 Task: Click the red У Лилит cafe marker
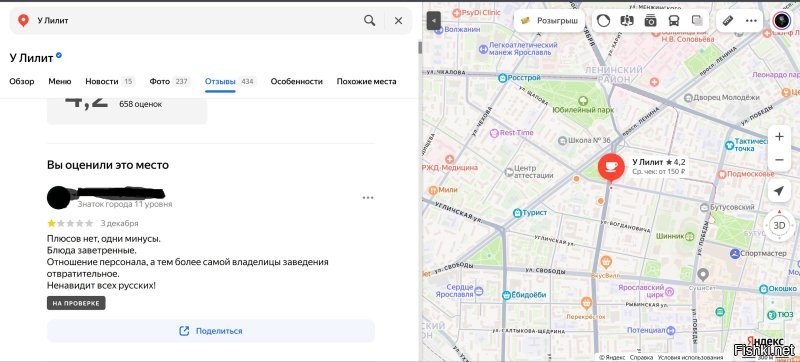[x=611, y=168]
